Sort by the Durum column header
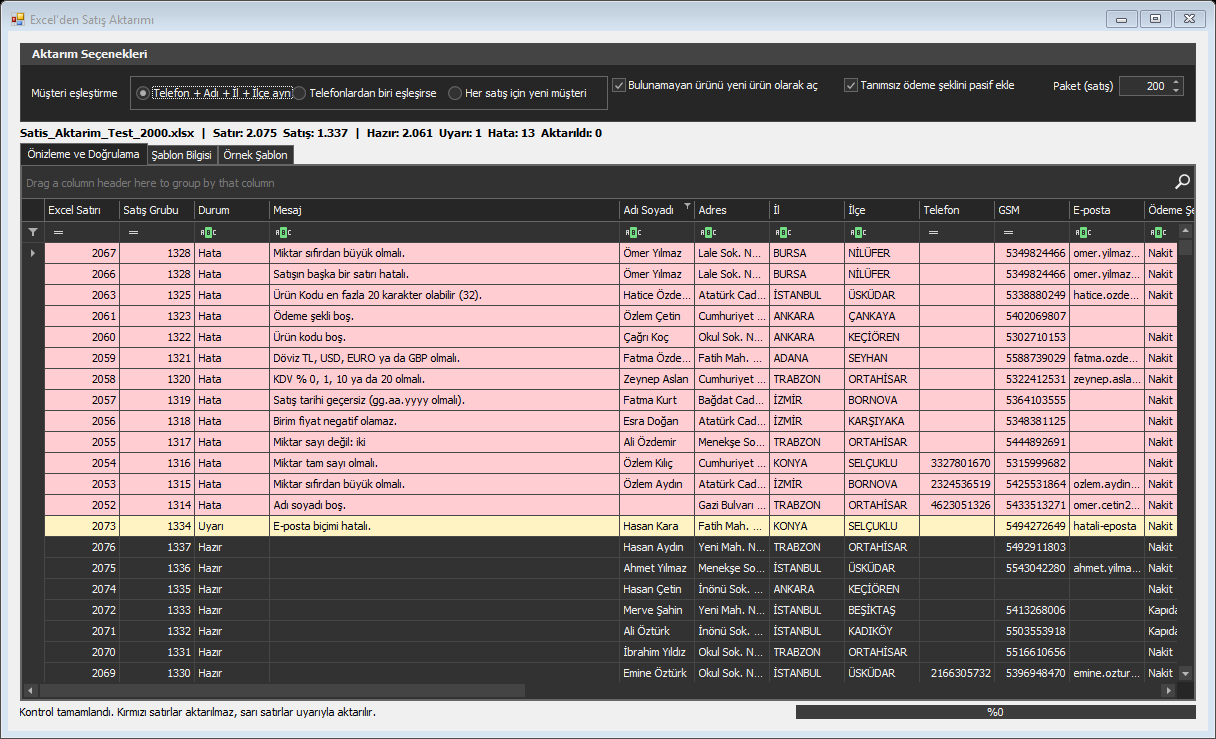Viewport: 1216px width, 739px height. pos(232,210)
